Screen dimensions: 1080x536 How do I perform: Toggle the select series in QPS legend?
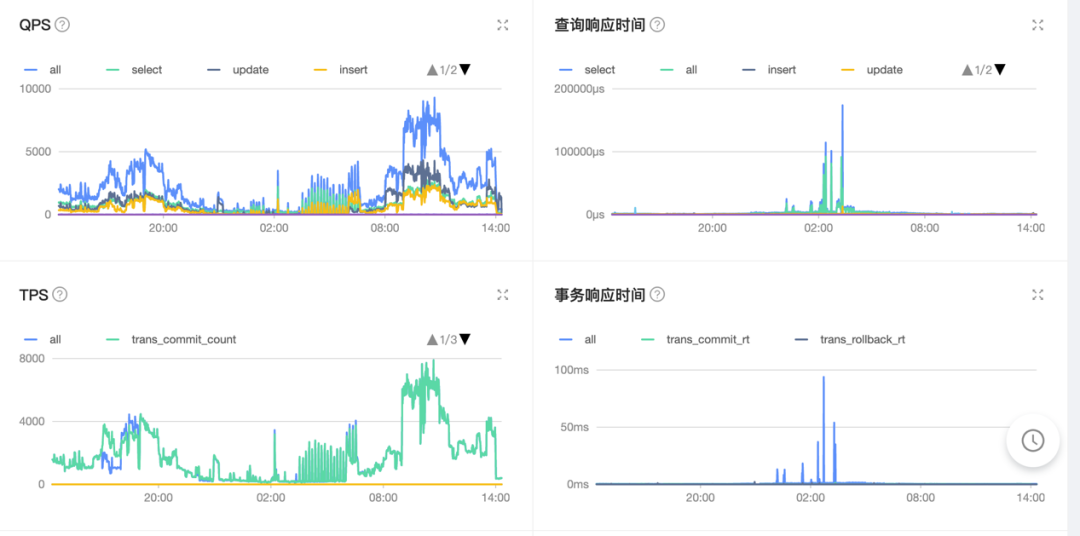tap(146, 70)
